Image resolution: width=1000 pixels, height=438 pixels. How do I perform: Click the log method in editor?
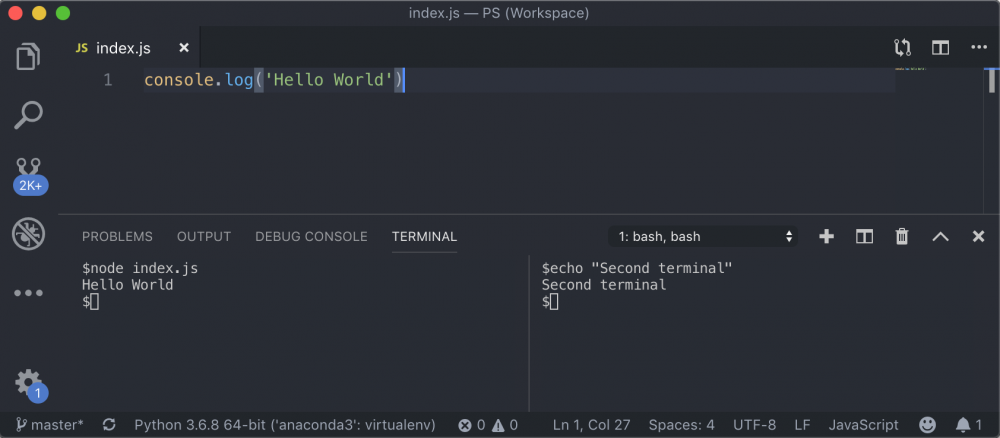point(239,80)
